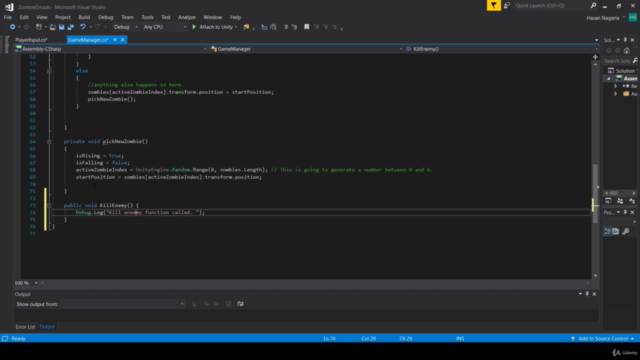Viewport: 640px width, 360px height.
Task: Select the Output tab at bottom
Action: (47, 327)
